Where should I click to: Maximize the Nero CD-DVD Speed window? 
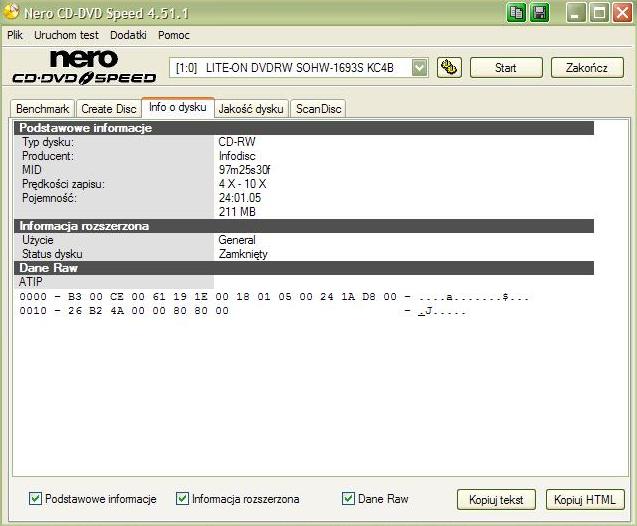tap(599, 13)
